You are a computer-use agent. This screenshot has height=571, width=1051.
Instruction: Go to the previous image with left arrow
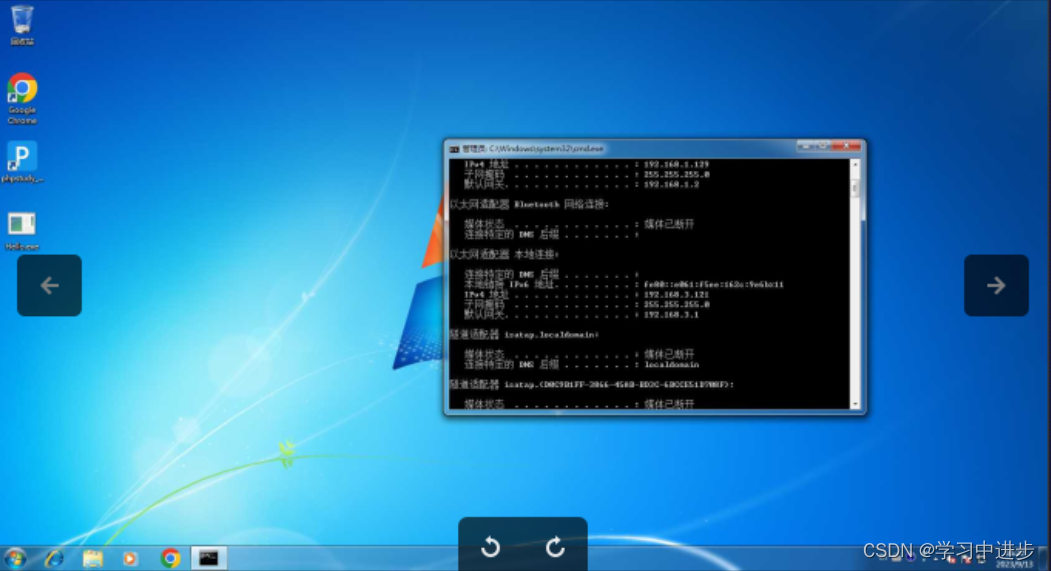pos(50,286)
